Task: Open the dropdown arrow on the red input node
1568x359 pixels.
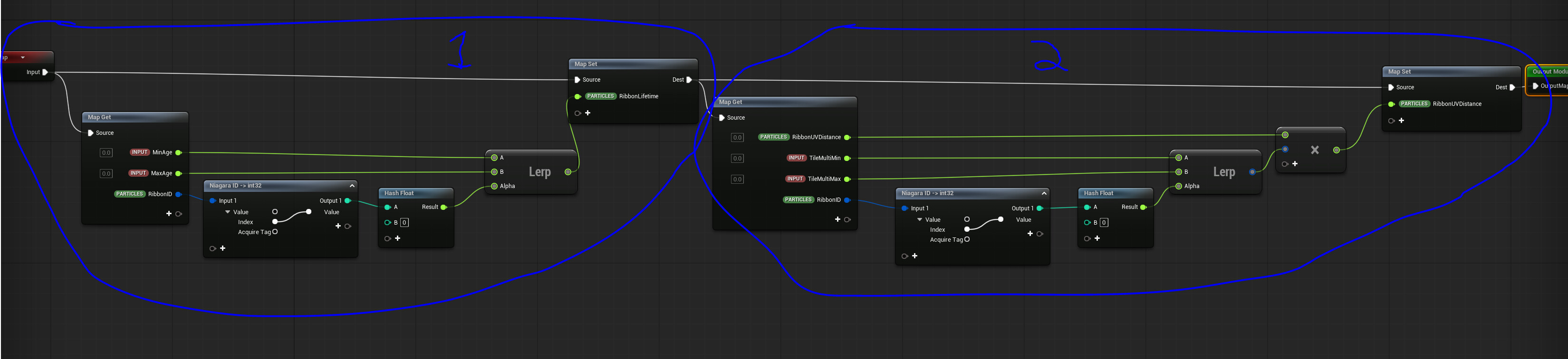Action: tap(22, 58)
